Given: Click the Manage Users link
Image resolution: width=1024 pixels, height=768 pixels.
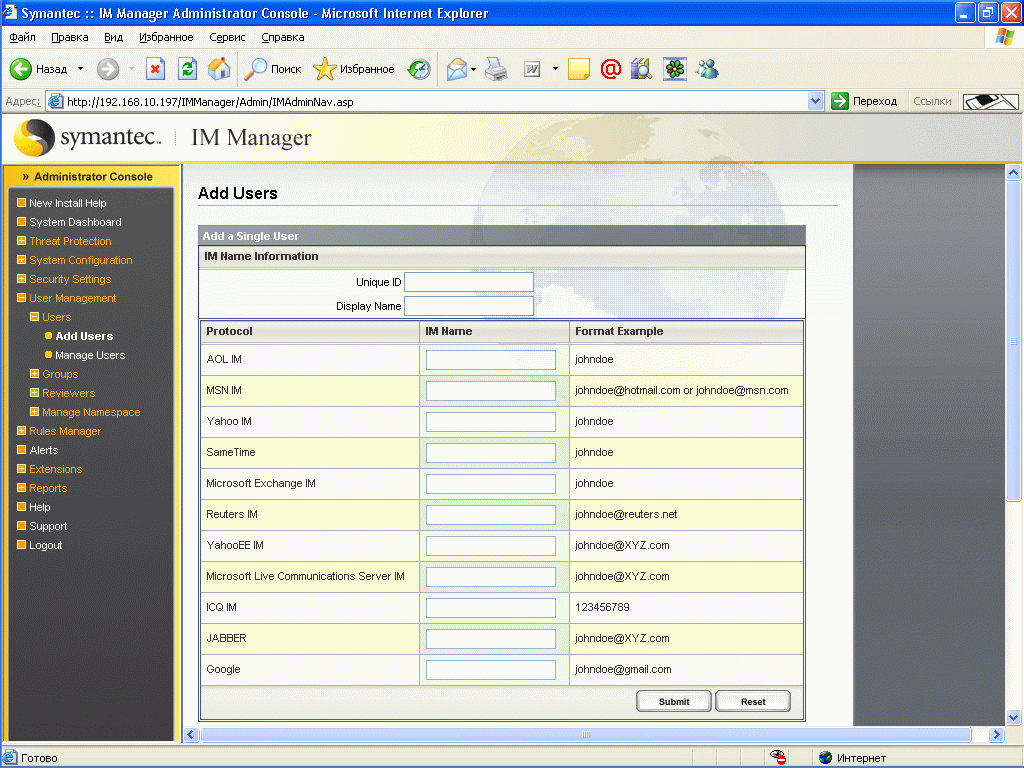Looking at the screenshot, I should tap(90, 355).
